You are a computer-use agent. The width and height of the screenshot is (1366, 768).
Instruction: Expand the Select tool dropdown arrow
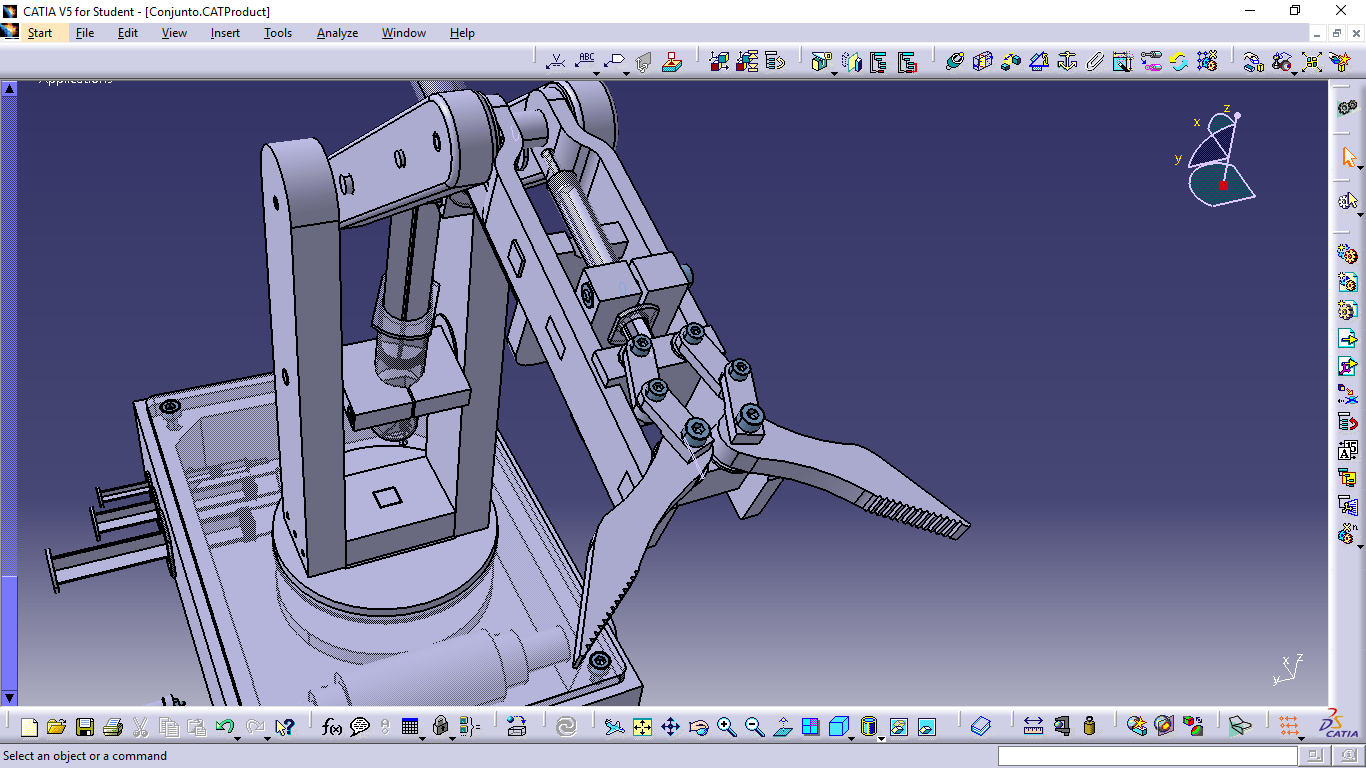pyautogui.click(x=1361, y=167)
